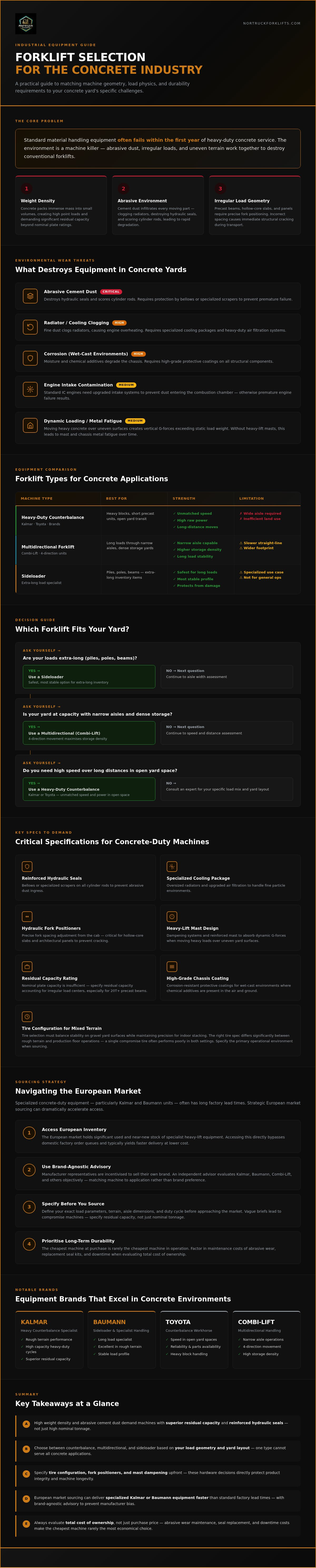
Task: Click 'Are your loads extra-long' question text
Action: point(80,658)
